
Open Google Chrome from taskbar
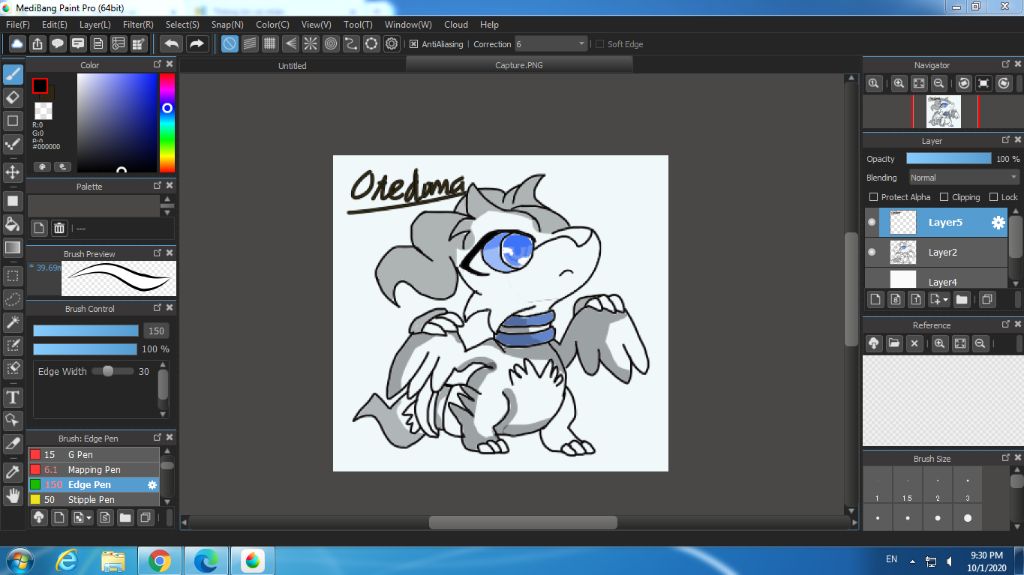click(159, 561)
